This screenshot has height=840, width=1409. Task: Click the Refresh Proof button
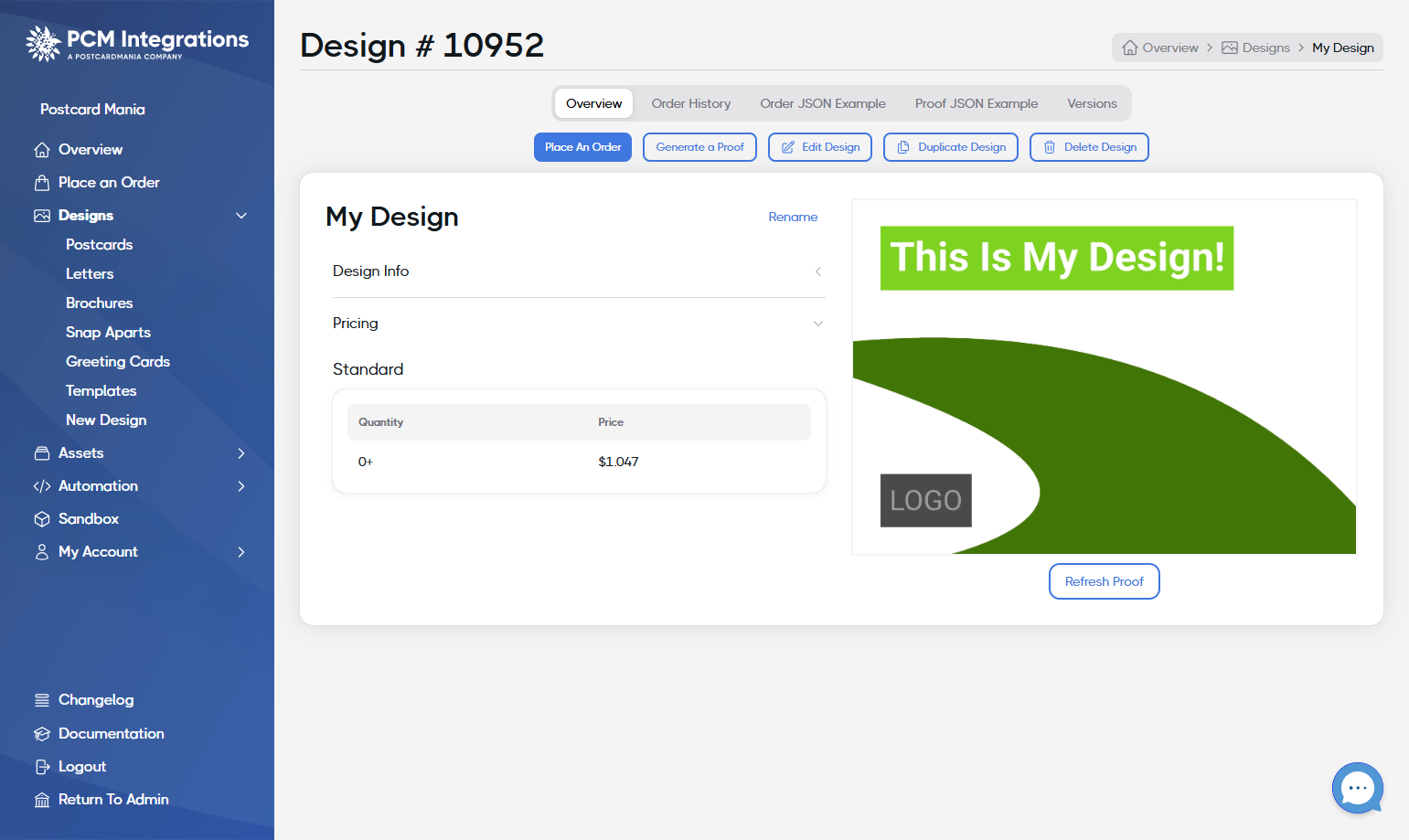[1105, 581]
